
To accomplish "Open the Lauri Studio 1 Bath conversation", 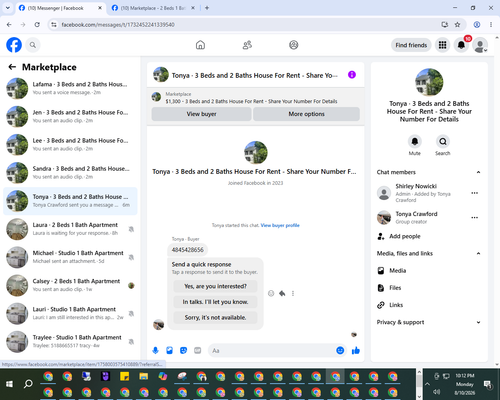I will tap(70, 313).
